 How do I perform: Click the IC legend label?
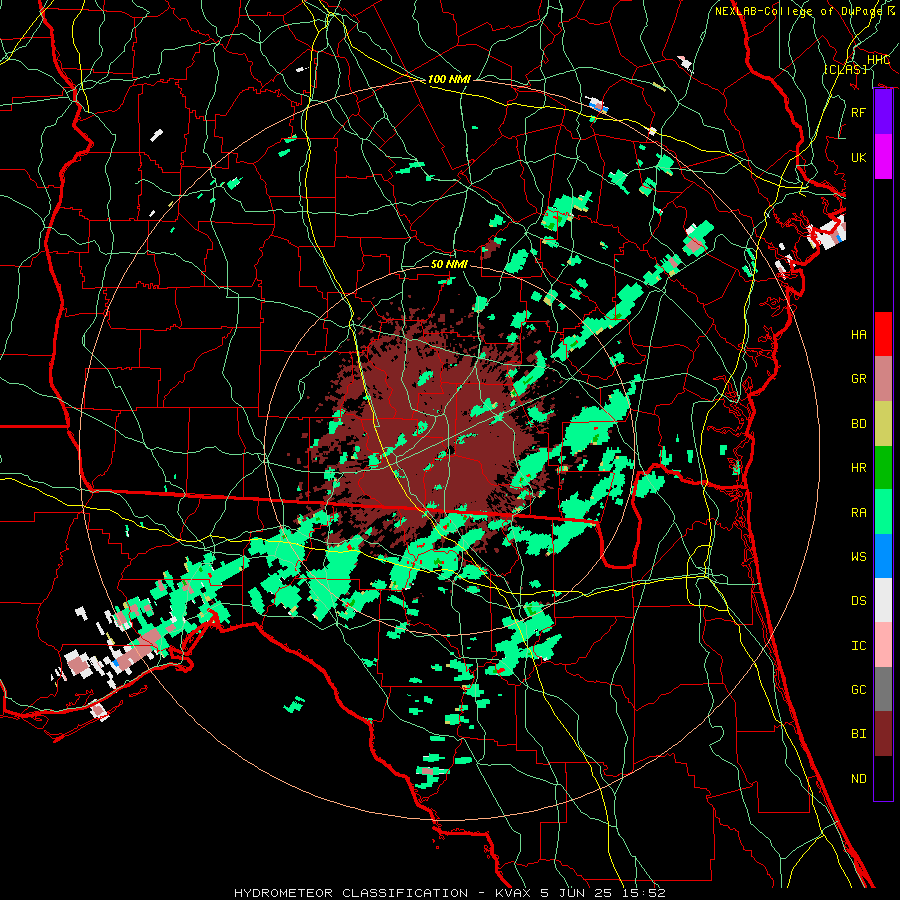click(x=858, y=646)
